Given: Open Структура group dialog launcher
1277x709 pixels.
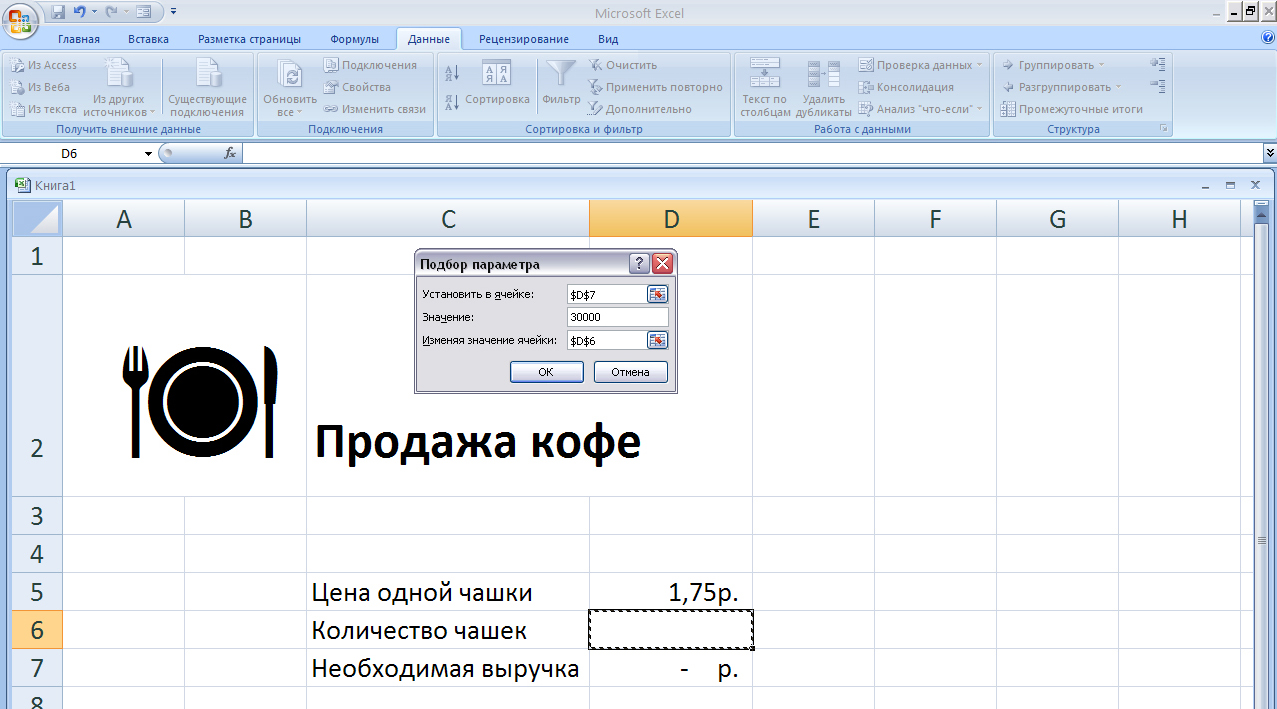Looking at the screenshot, I should click(1164, 129).
